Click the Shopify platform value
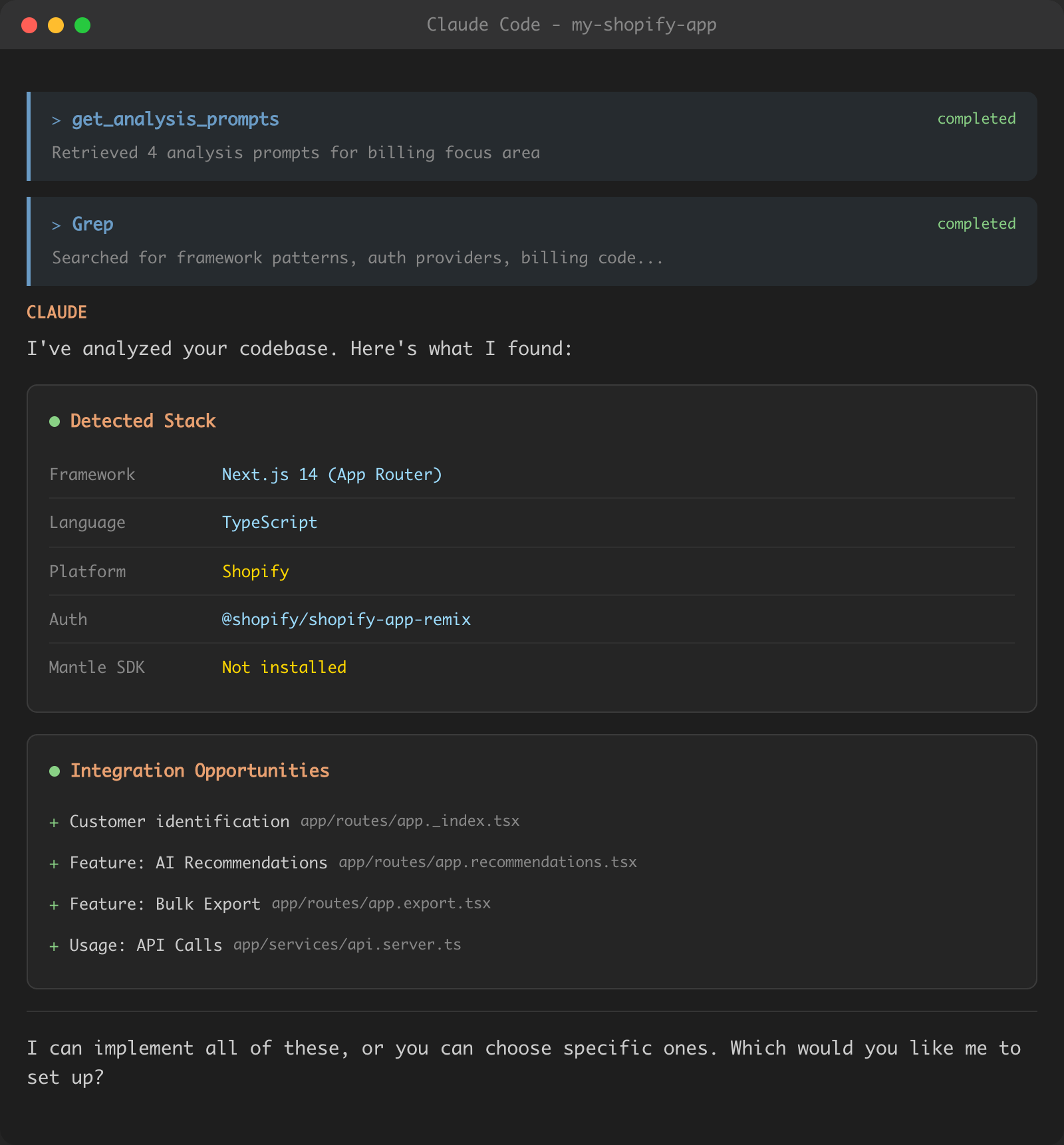 [x=255, y=571]
